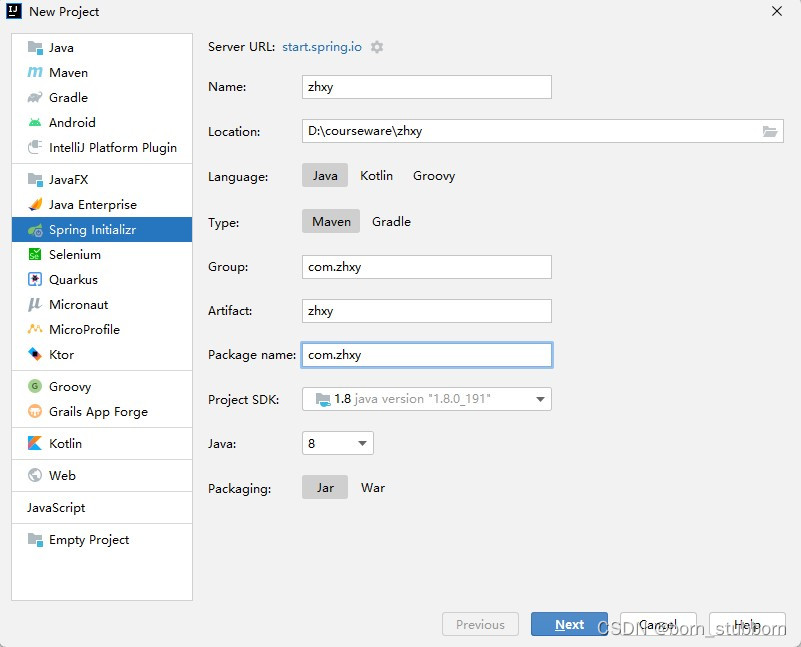Select the Quarkus generator label
801x647 pixels.
pos(73,279)
